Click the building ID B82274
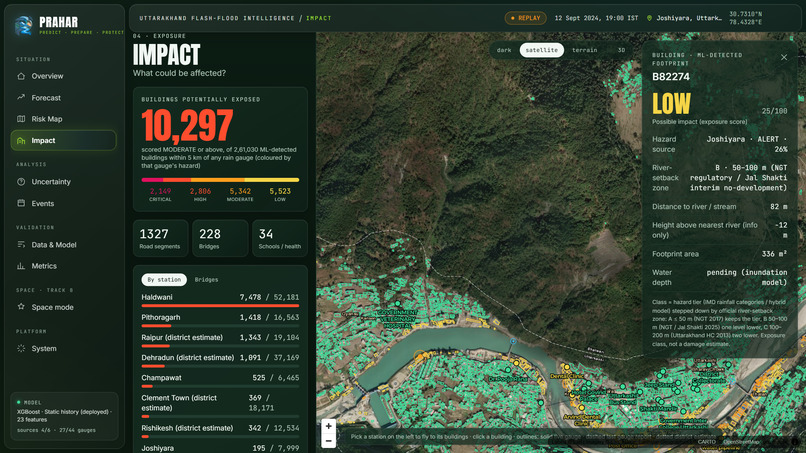 pyautogui.click(x=671, y=77)
